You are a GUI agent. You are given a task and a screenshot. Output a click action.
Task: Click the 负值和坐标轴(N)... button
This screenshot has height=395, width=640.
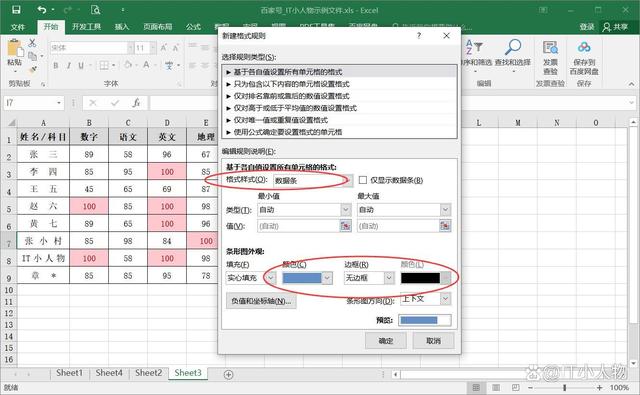tap(261, 301)
